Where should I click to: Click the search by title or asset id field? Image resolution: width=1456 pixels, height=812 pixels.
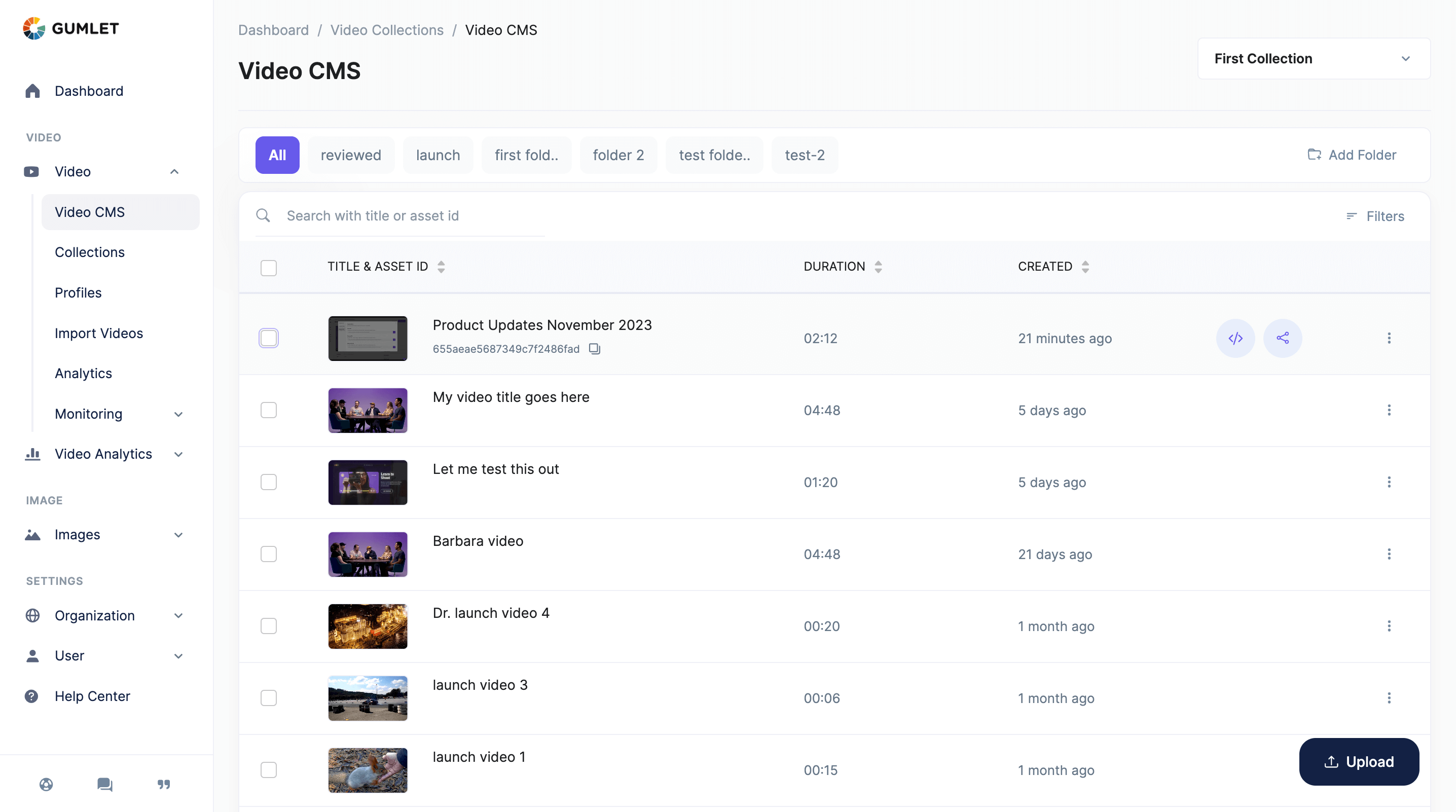tap(413, 216)
